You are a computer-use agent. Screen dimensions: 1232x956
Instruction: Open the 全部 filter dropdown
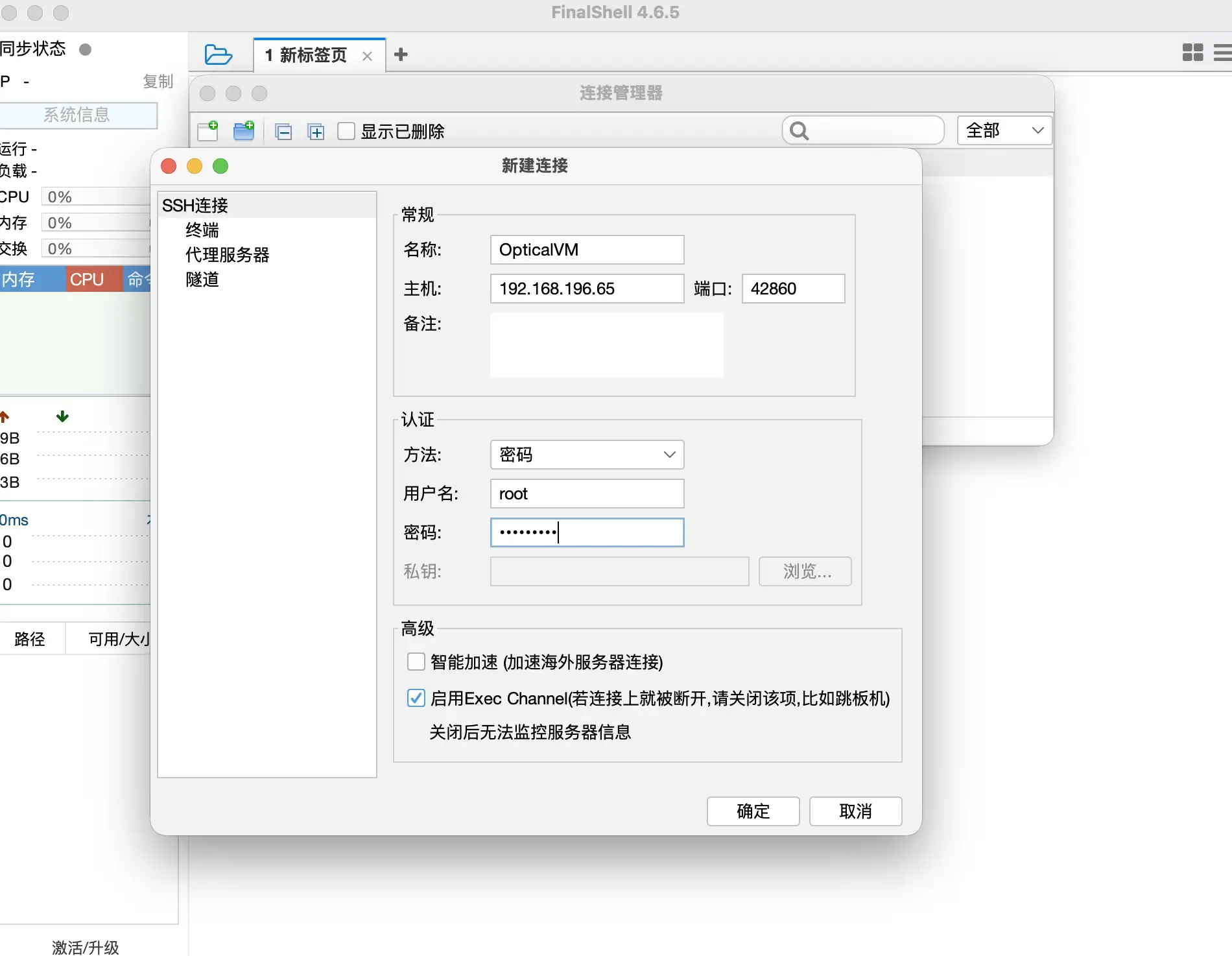pos(1004,130)
